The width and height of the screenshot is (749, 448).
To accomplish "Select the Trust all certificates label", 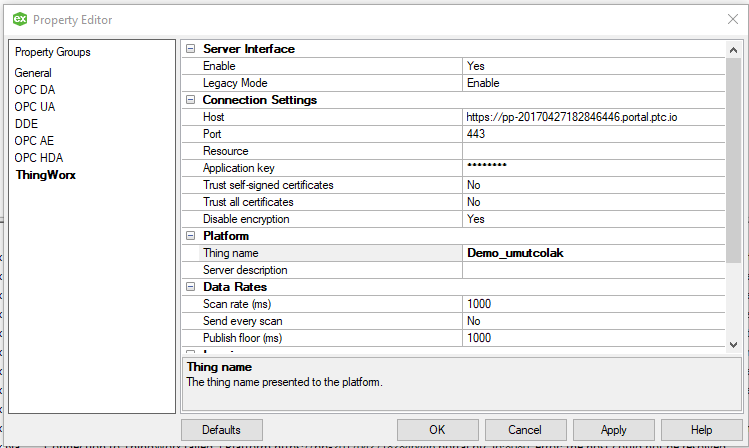I will 248,202.
